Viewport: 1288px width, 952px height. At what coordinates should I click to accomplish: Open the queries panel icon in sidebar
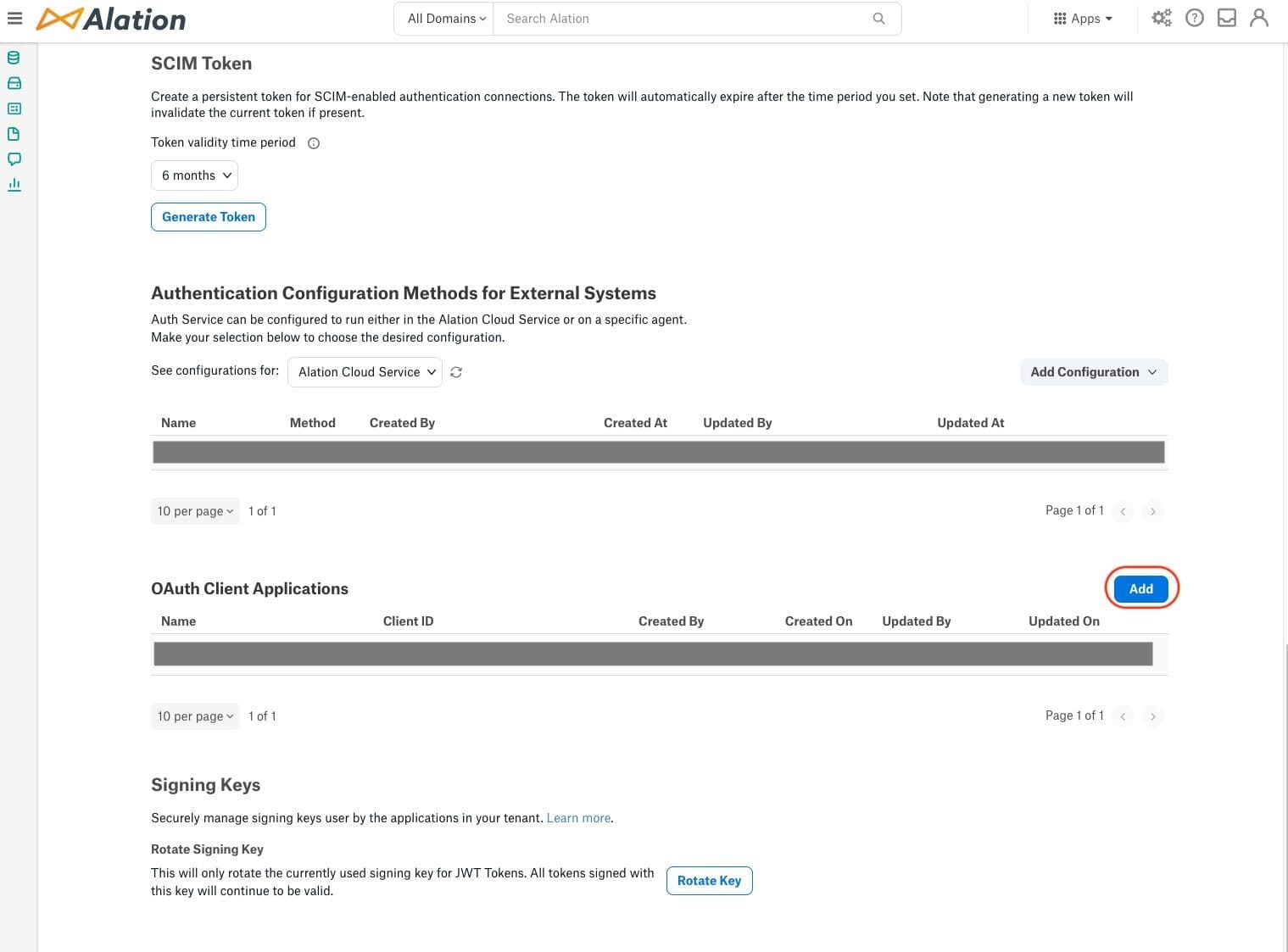[x=14, y=109]
